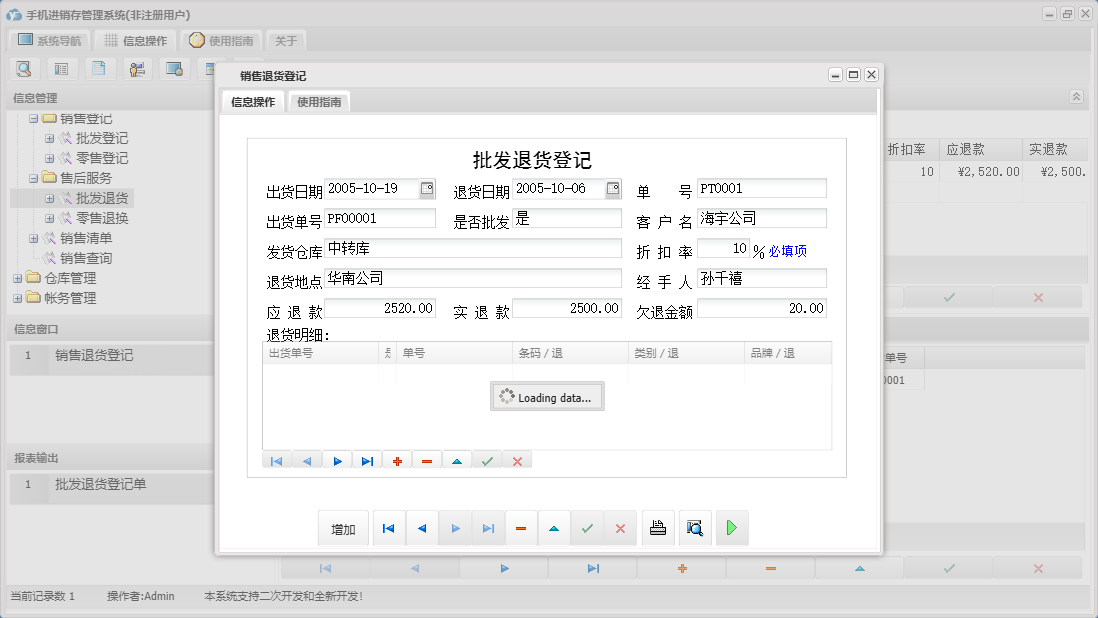
Task: Click the document icon in the main toolbar
Action: point(98,68)
